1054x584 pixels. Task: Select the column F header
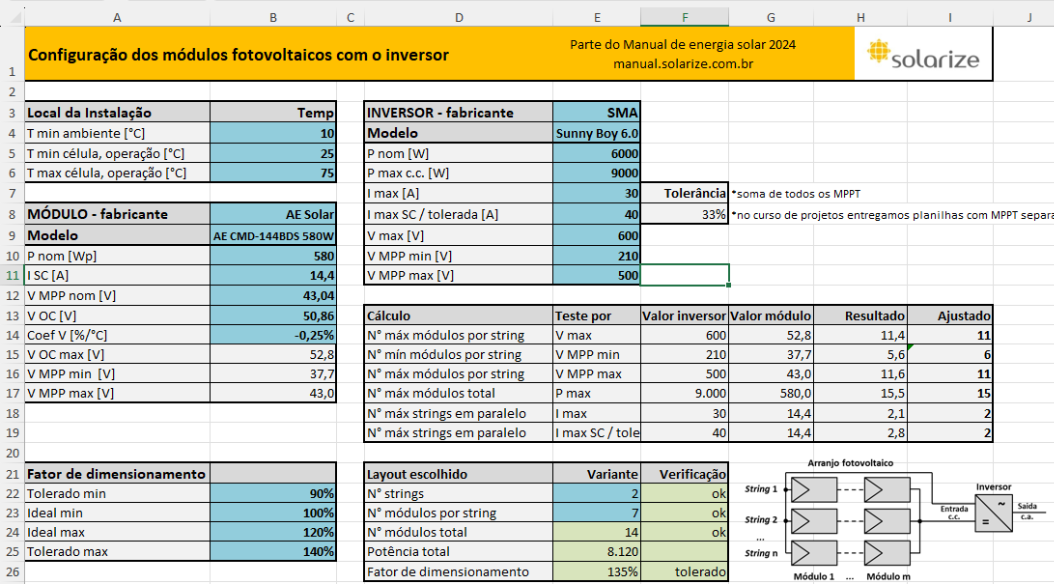684,18
